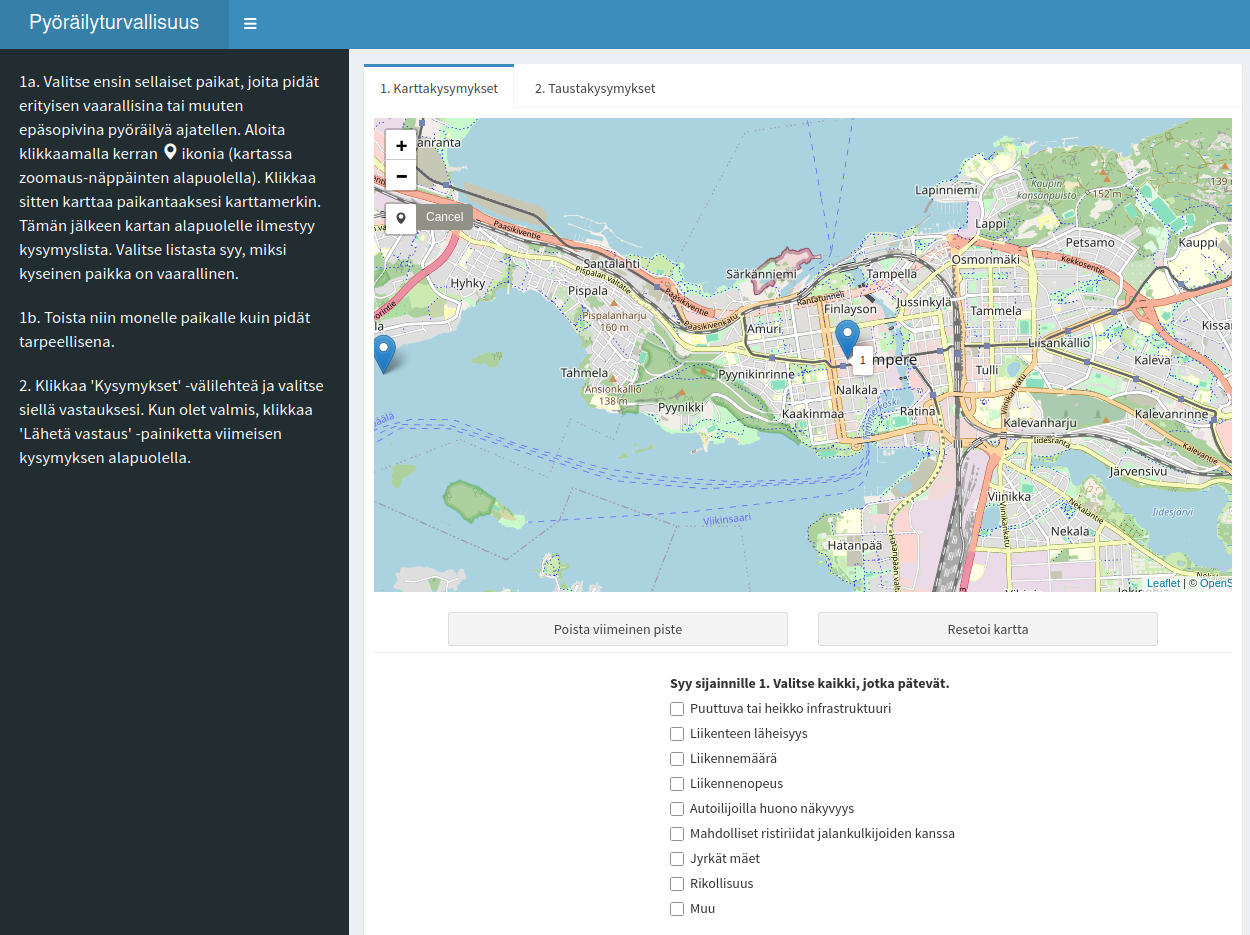
Task: Click the Viikinsaari label on map
Action: tap(727, 521)
